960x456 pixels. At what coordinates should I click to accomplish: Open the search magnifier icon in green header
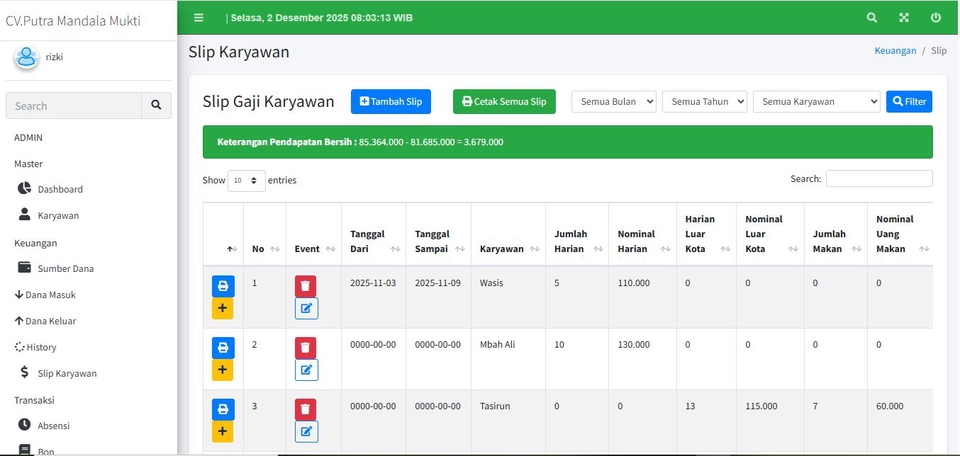click(x=872, y=18)
